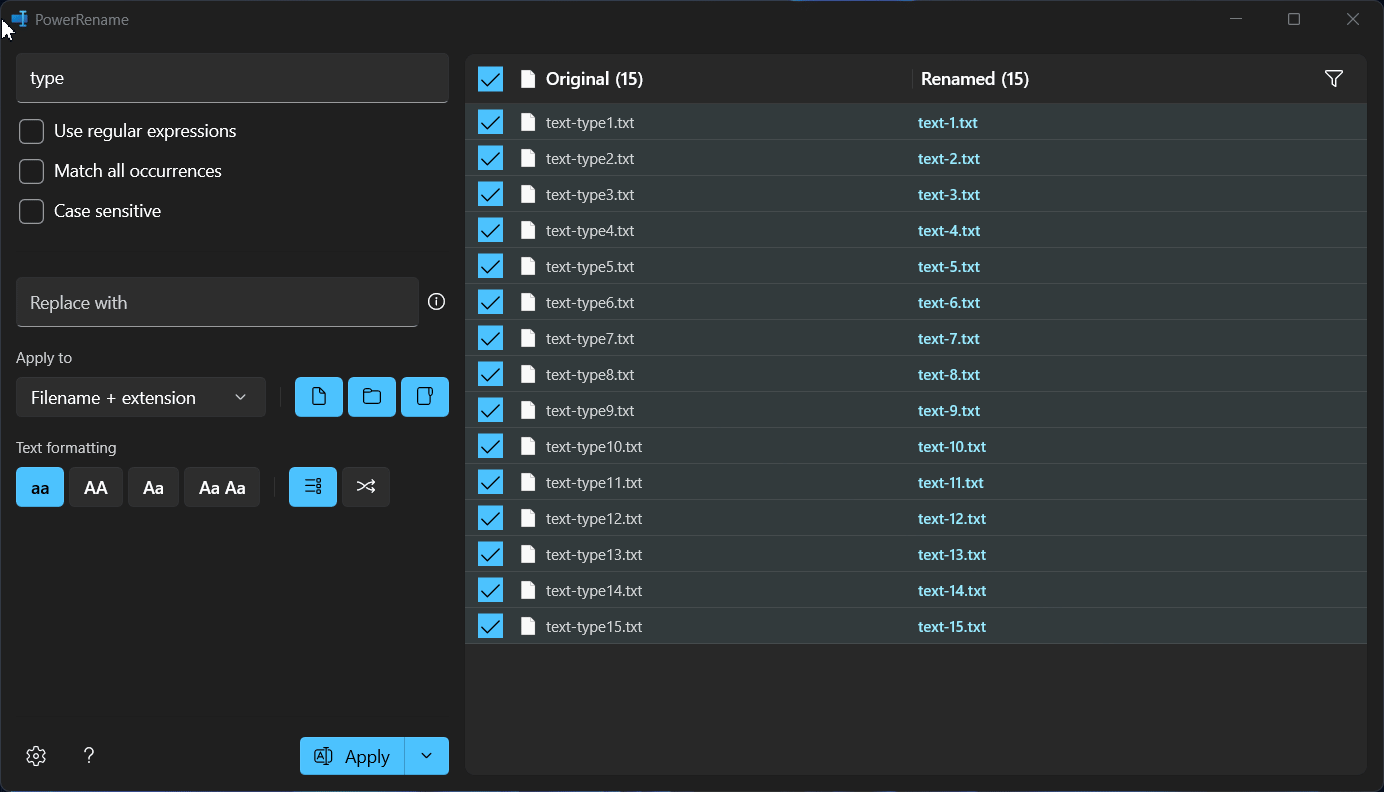This screenshot has height=792, width=1384.
Task: Open Filename + extension dropdown
Action: tap(141, 397)
